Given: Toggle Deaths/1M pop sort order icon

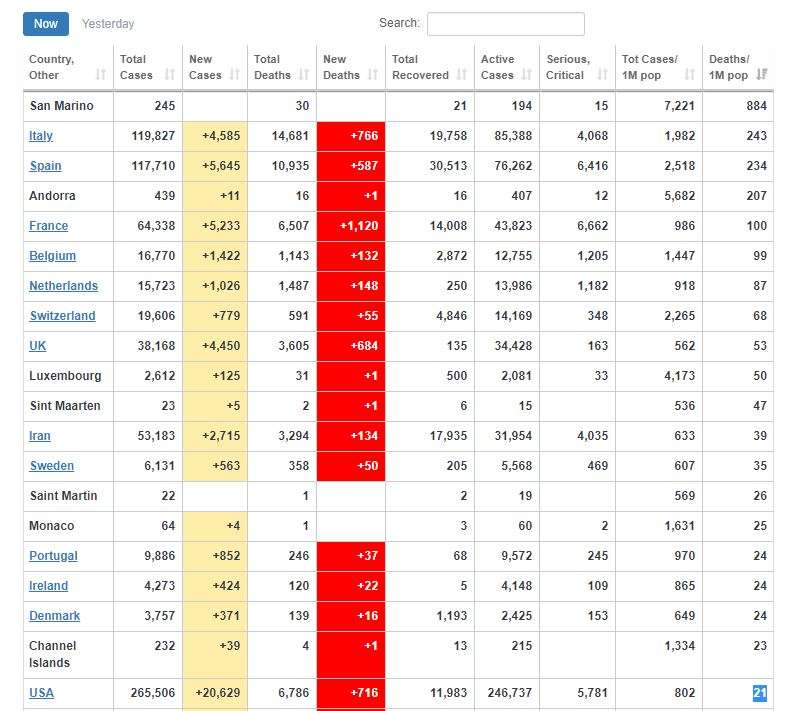Looking at the screenshot, I should [x=762, y=75].
